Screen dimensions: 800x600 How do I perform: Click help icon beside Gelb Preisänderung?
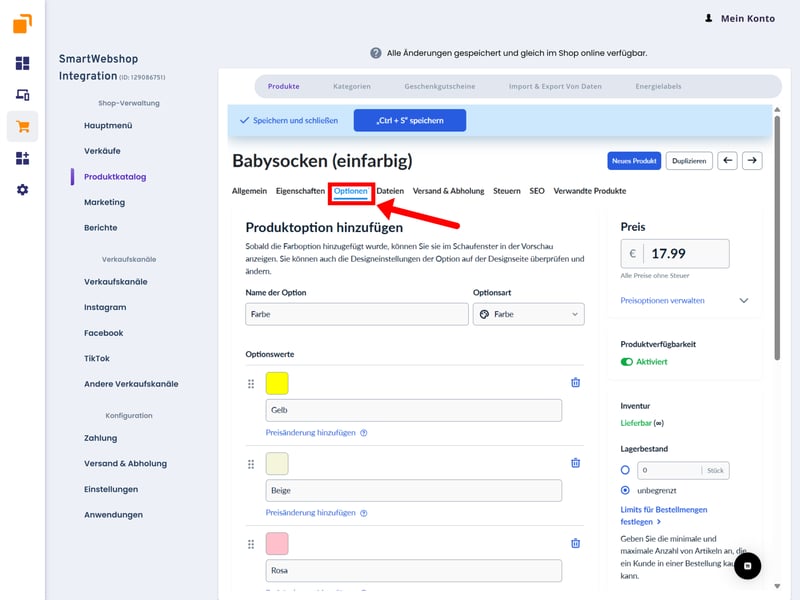(x=364, y=433)
